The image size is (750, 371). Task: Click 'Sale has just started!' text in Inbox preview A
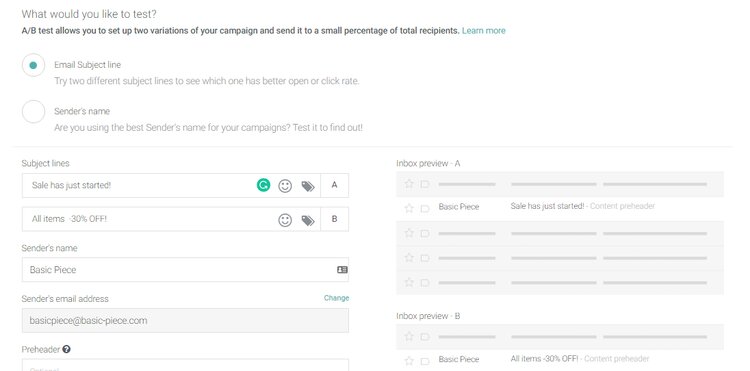547,206
